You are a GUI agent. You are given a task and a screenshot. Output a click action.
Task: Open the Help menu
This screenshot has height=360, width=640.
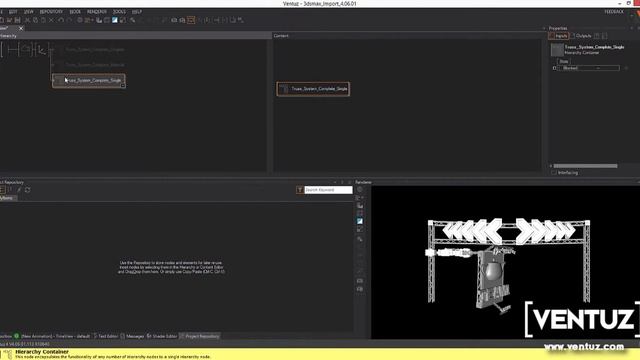[137, 12]
